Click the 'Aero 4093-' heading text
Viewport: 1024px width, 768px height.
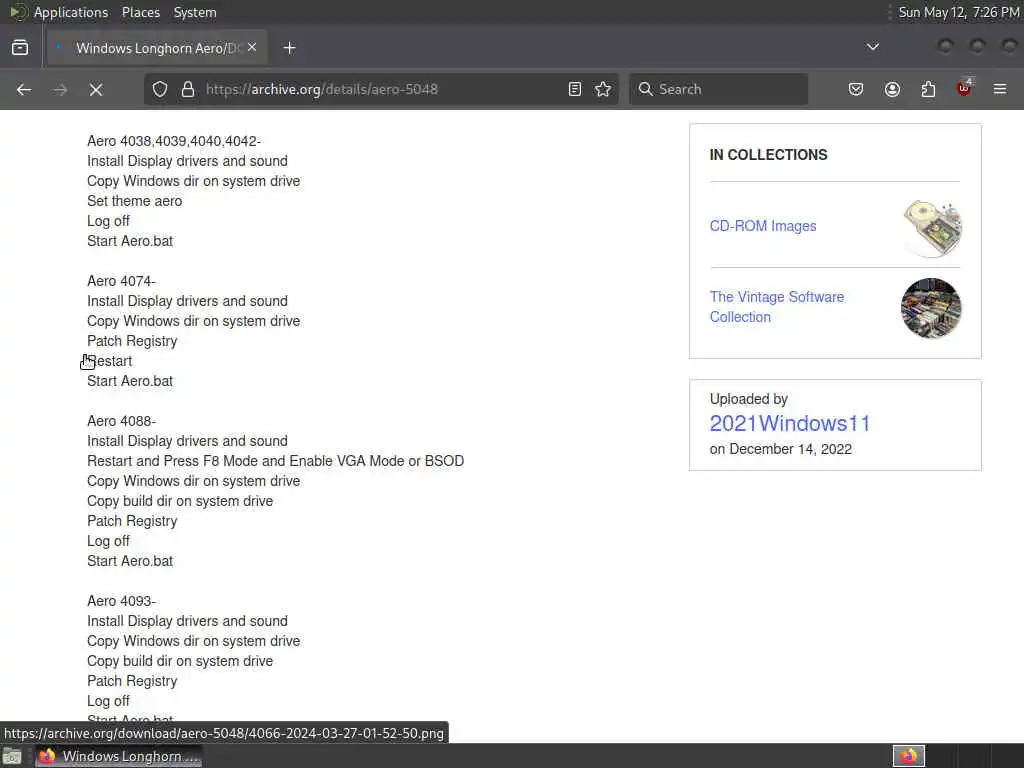[121, 601]
